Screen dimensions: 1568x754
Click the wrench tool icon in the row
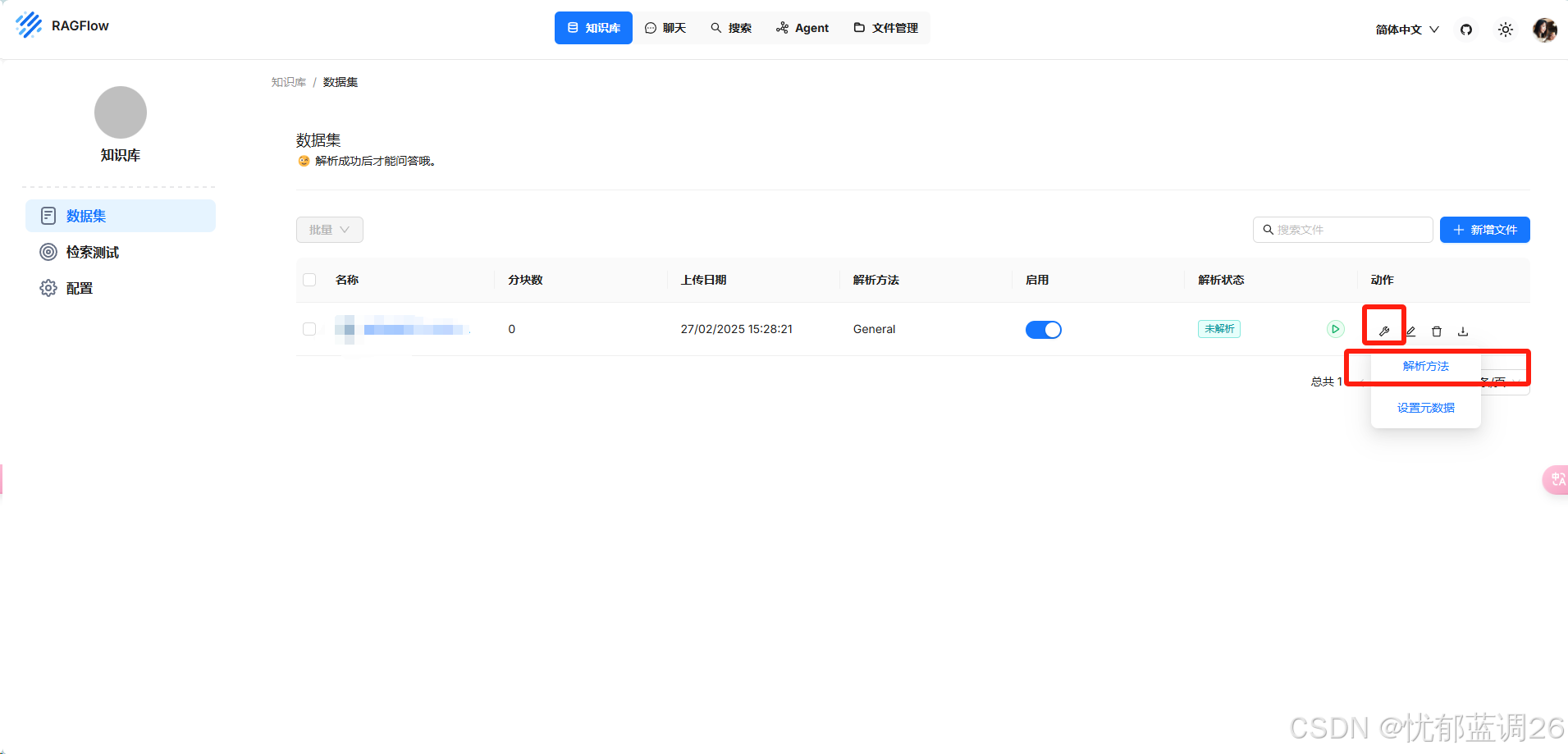1384,331
